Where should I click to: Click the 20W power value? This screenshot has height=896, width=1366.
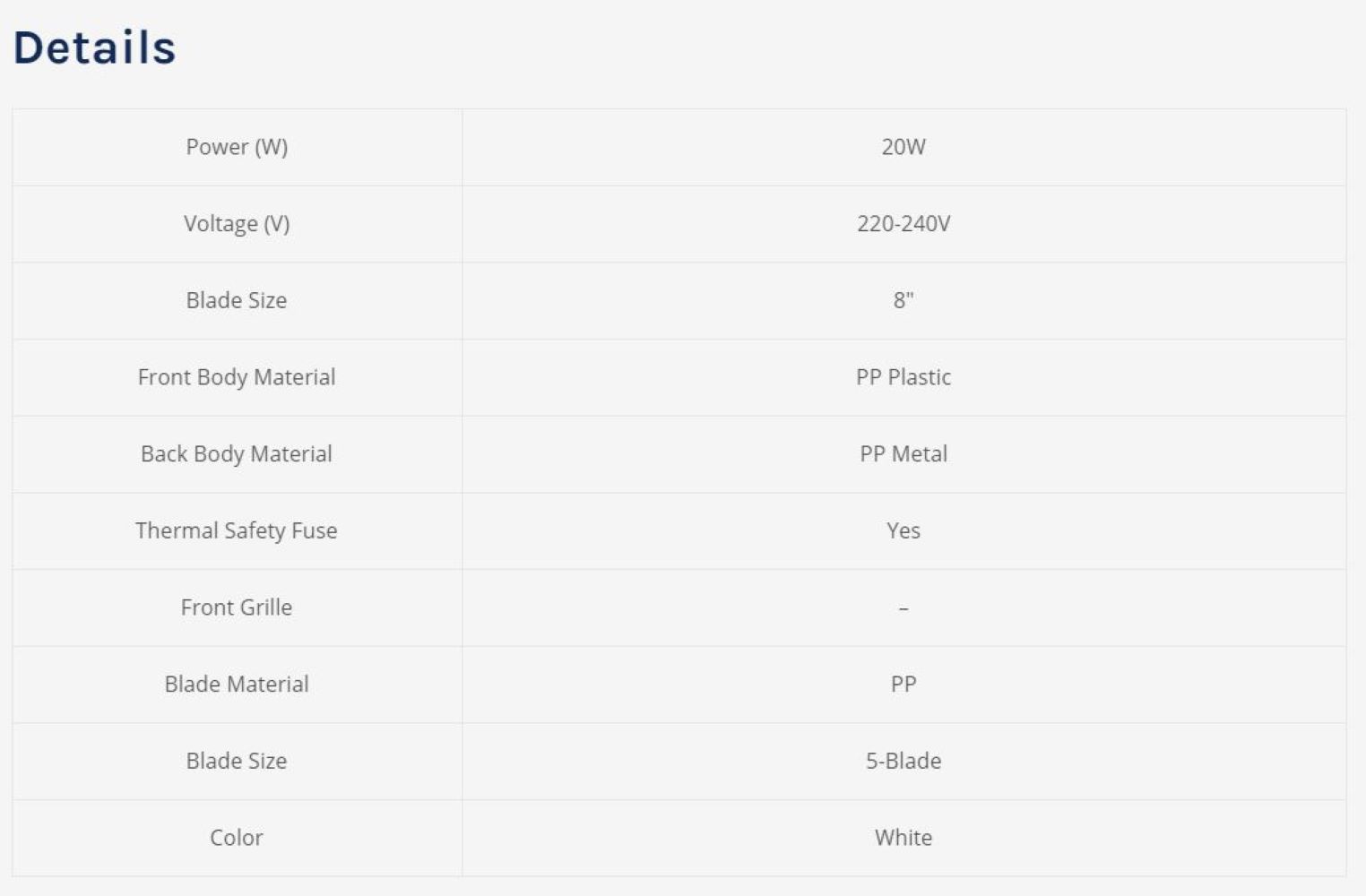tap(903, 147)
